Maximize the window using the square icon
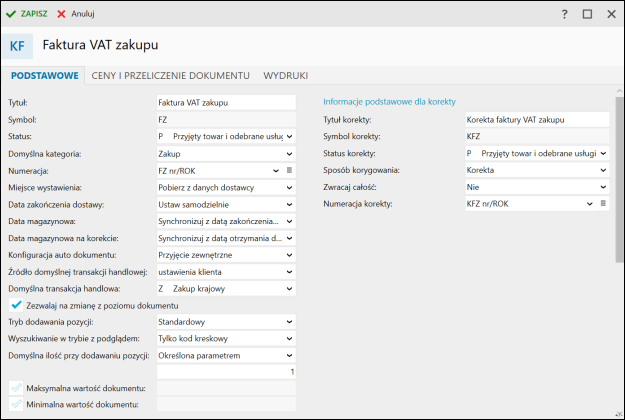Viewport: 625px width, 420px height. [x=587, y=14]
